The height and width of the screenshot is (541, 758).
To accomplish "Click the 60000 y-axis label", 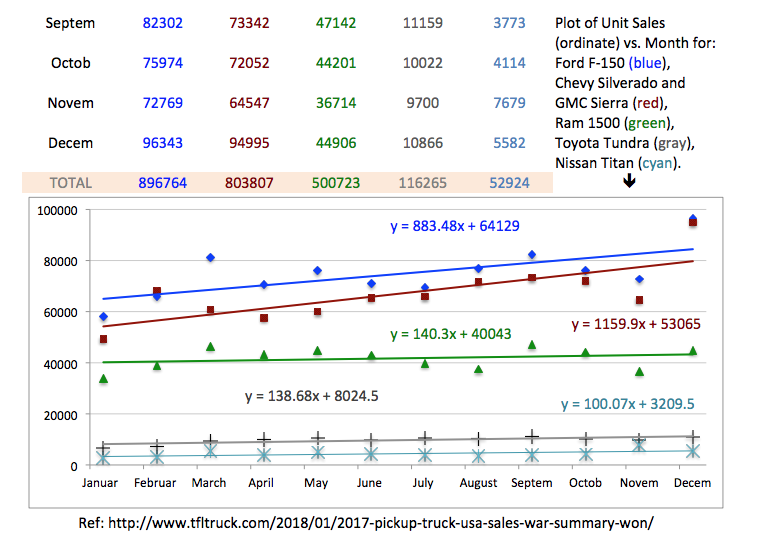I will pyautogui.click(x=60, y=313).
